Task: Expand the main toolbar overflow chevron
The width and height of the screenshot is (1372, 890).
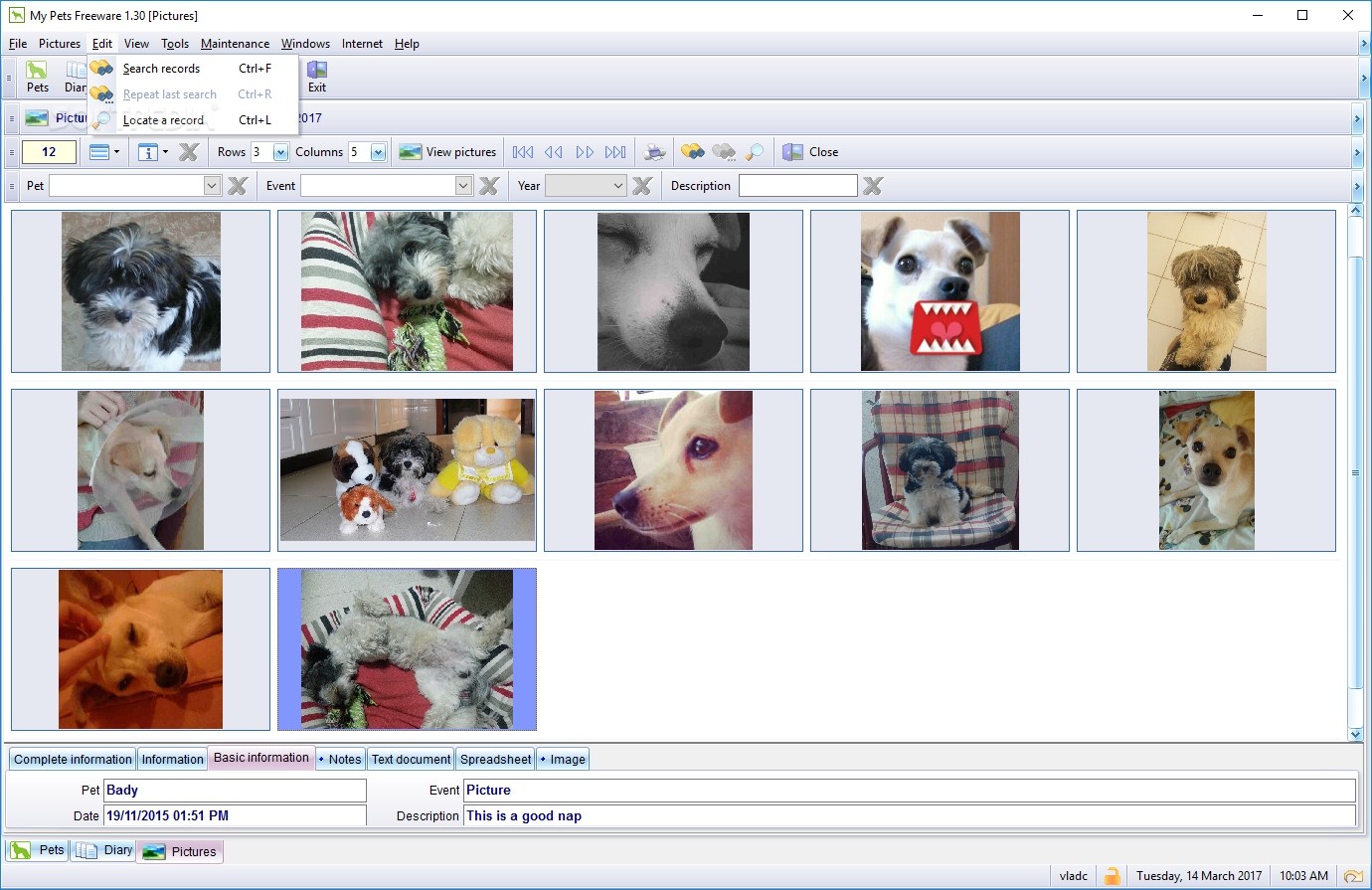Action: click(x=1363, y=78)
